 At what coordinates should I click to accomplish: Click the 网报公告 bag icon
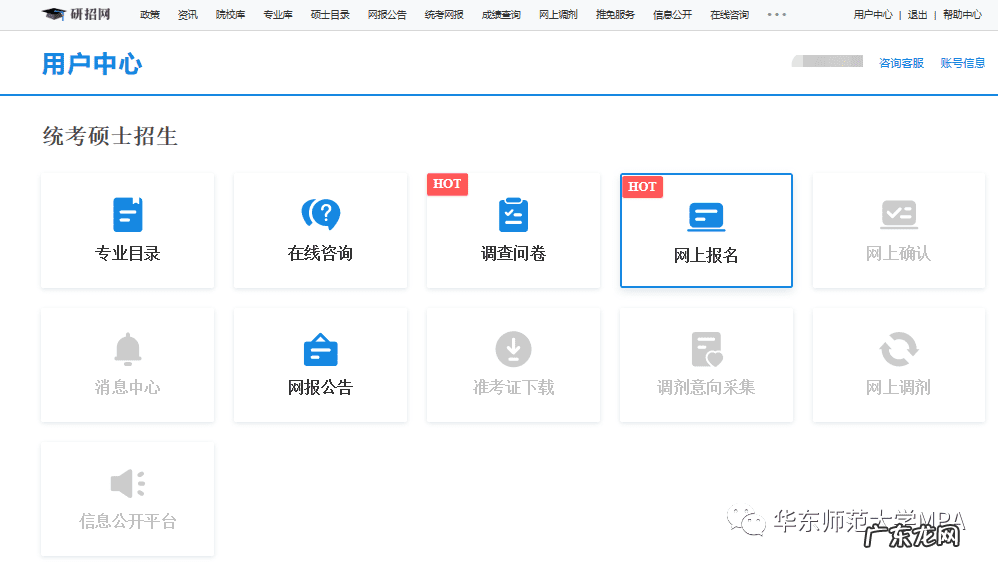[321, 350]
